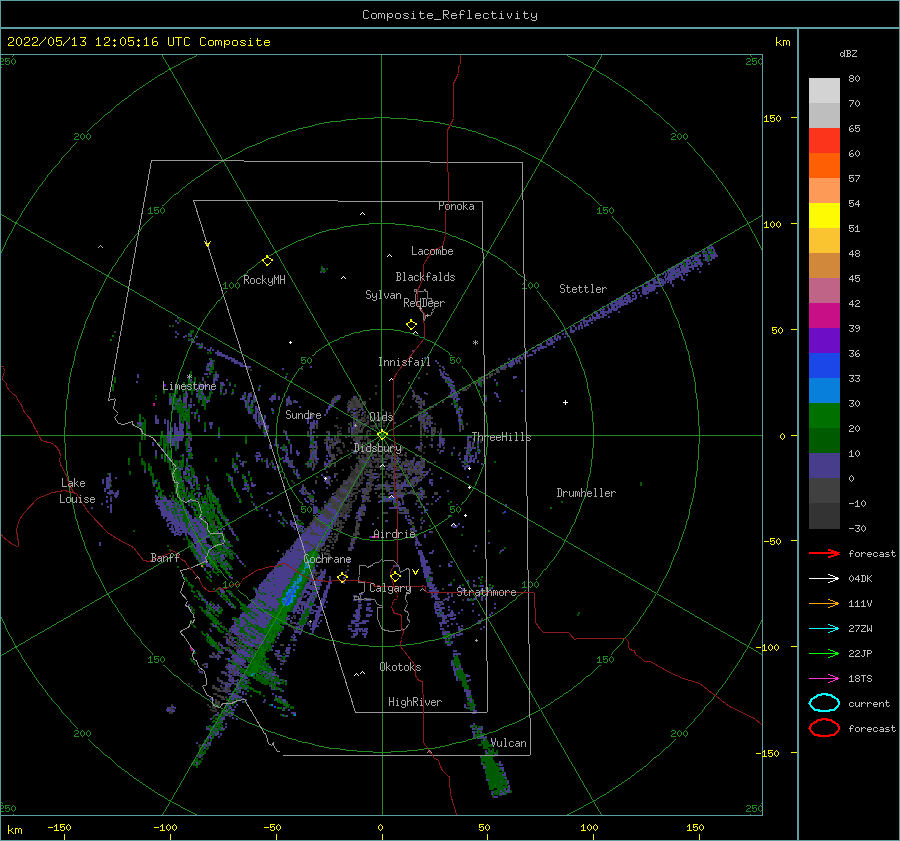Select the red swatch between 65 and 60
The width and height of the screenshot is (900, 841).
click(824, 141)
